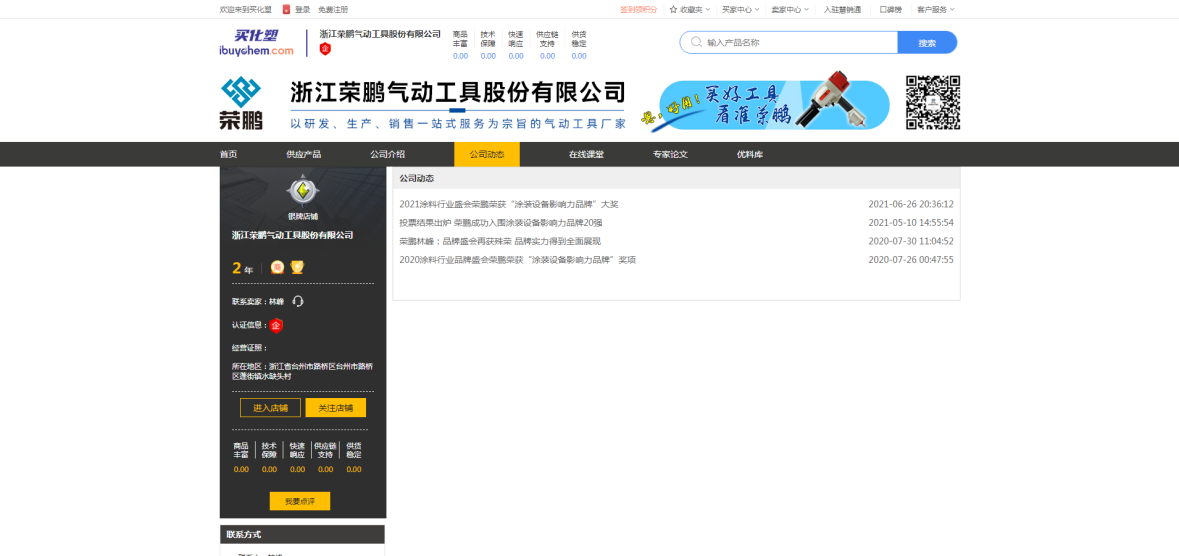Screen dimensions: 1179x556
Task: Open news 荣鹏林峰：品牌盛会再获殊荣
Action: coord(500,242)
